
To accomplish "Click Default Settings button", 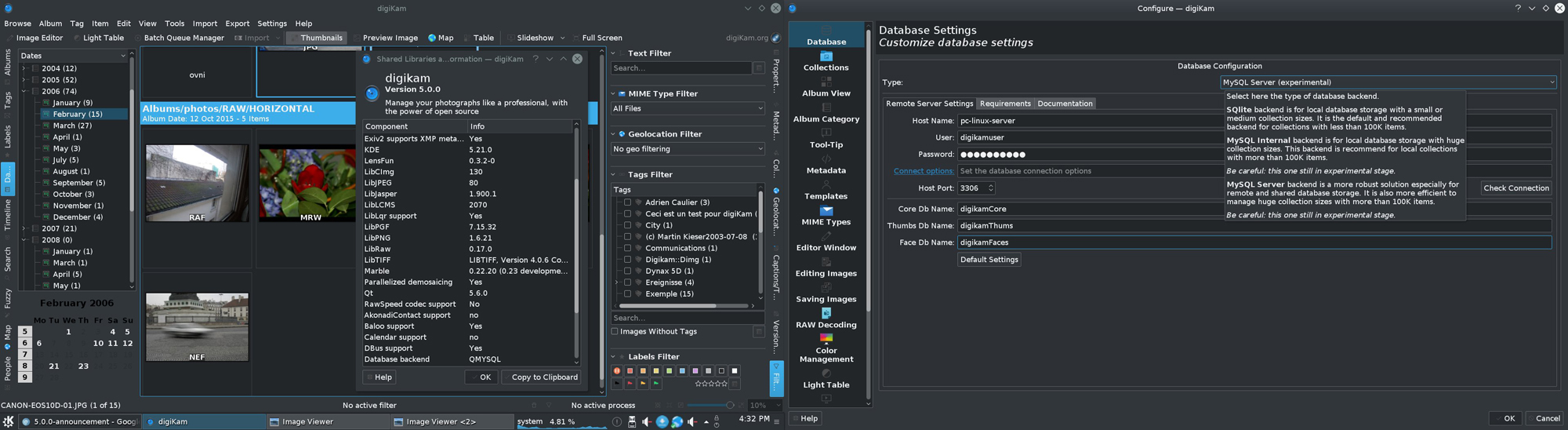I will 989,260.
